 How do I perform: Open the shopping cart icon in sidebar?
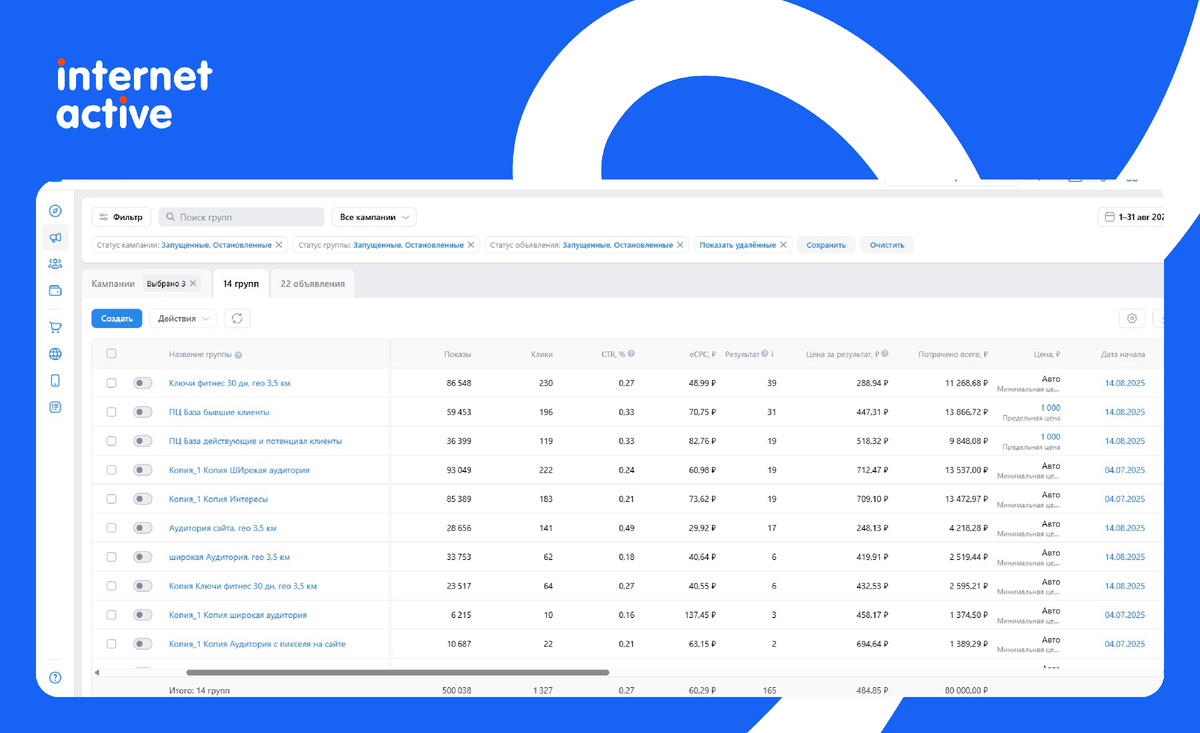[55, 327]
